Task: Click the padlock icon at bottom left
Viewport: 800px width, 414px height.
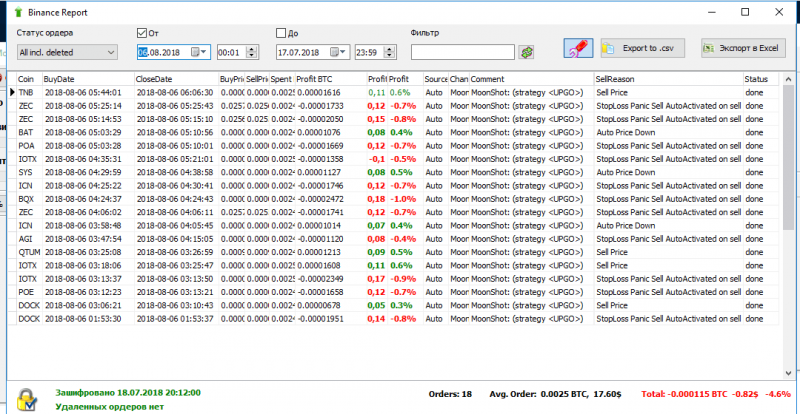Action: coord(27,399)
